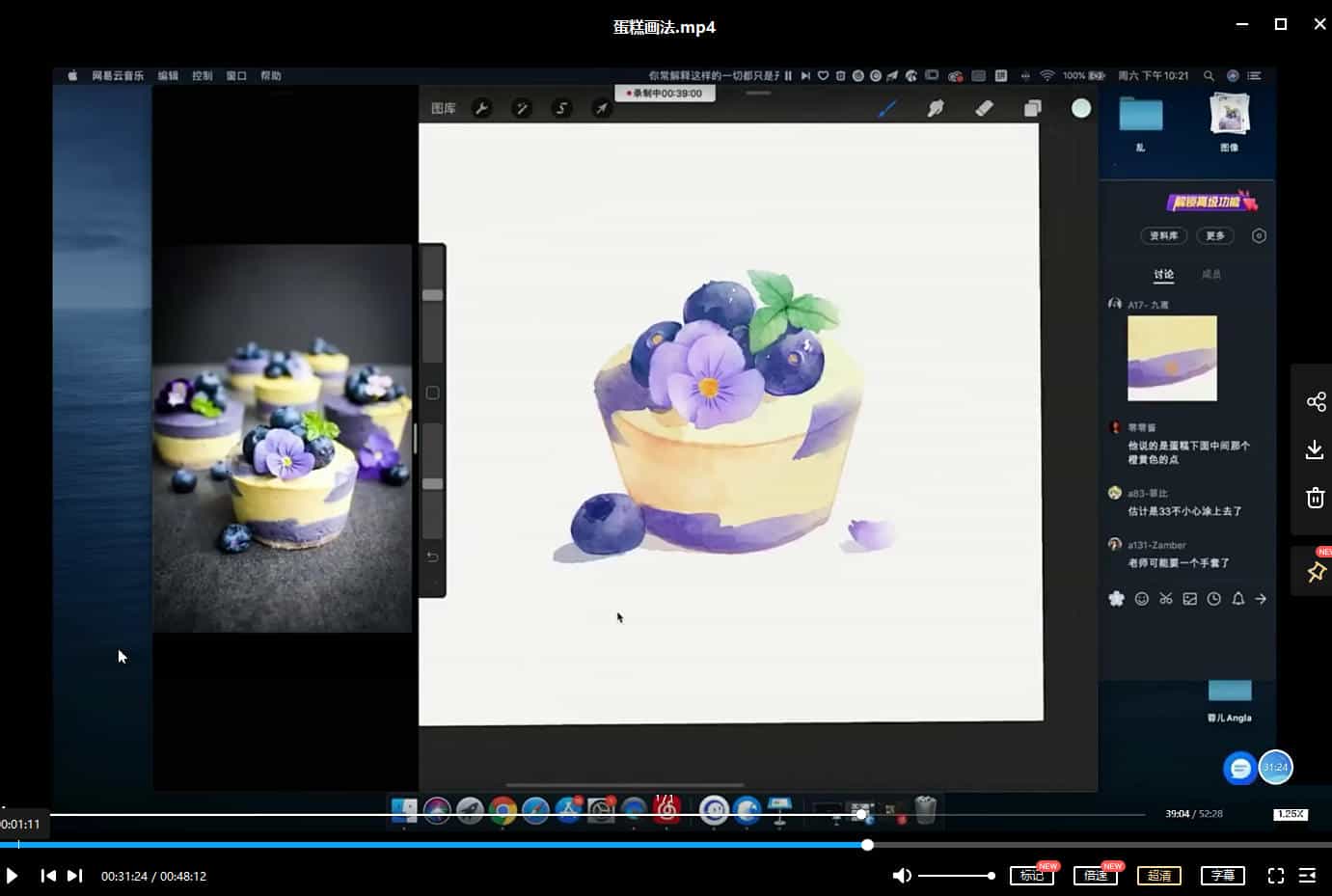
Task: Switch to the 讨论 discussion tab
Action: [x=1164, y=274]
